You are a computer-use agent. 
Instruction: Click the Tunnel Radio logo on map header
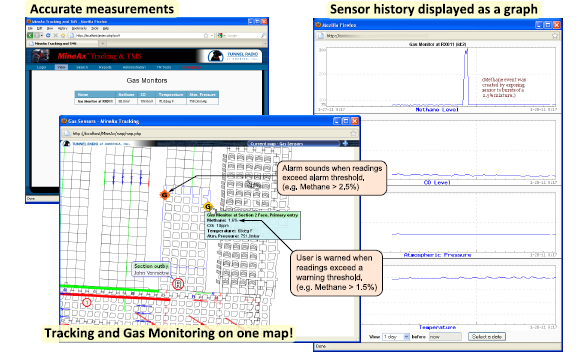tap(96, 144)
